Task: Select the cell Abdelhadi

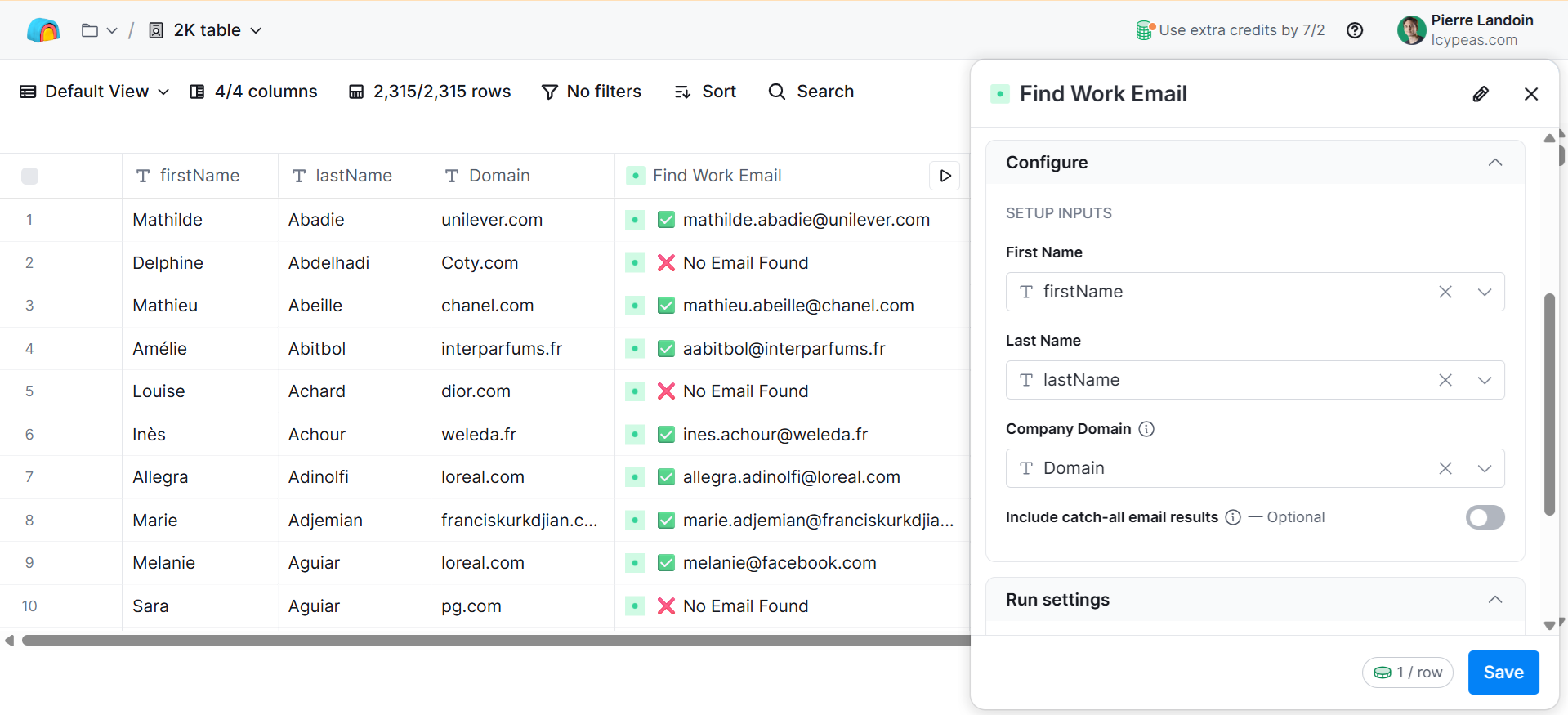Action: click(x=355, y=263)
